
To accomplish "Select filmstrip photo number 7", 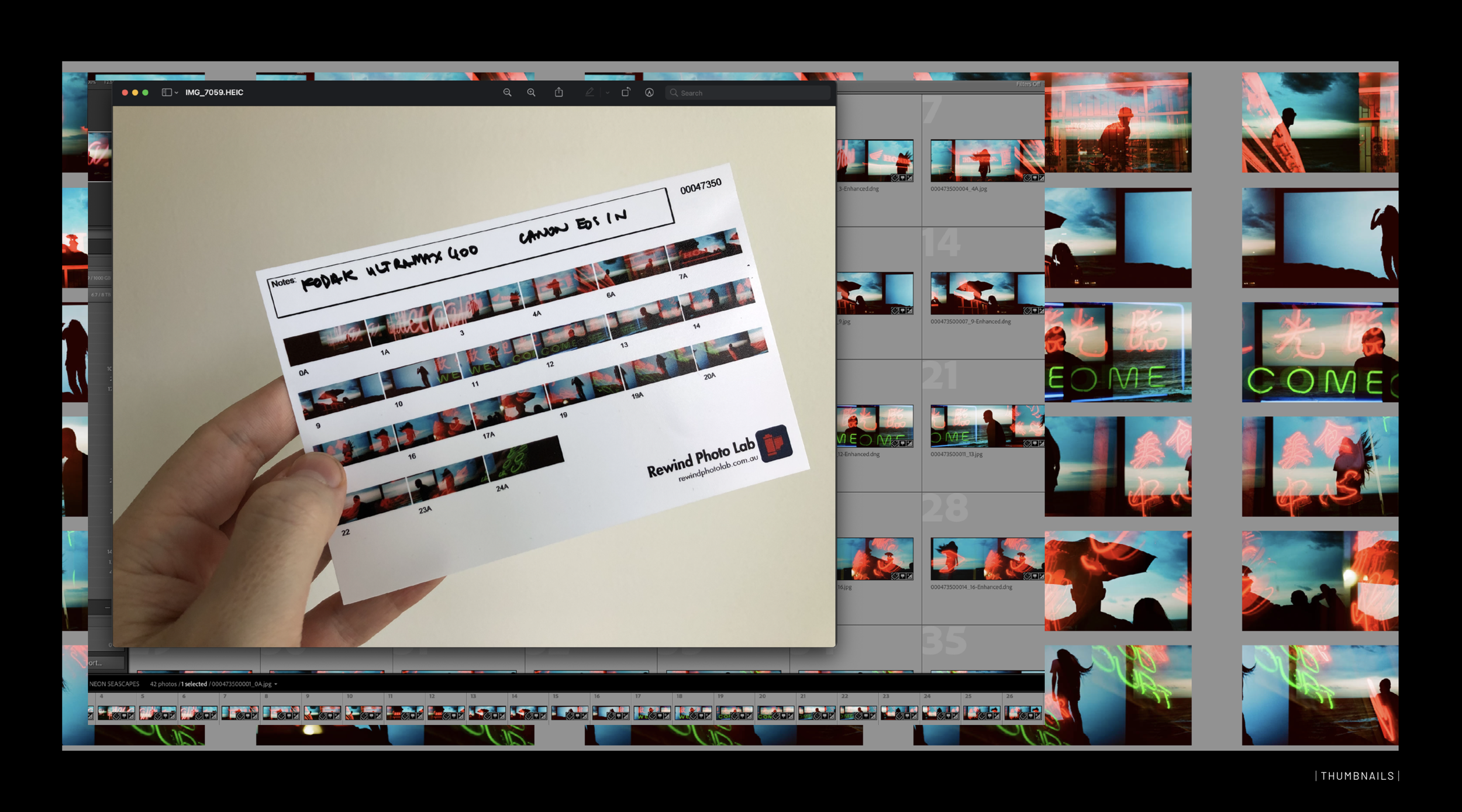I will click(x=240, y=713).
